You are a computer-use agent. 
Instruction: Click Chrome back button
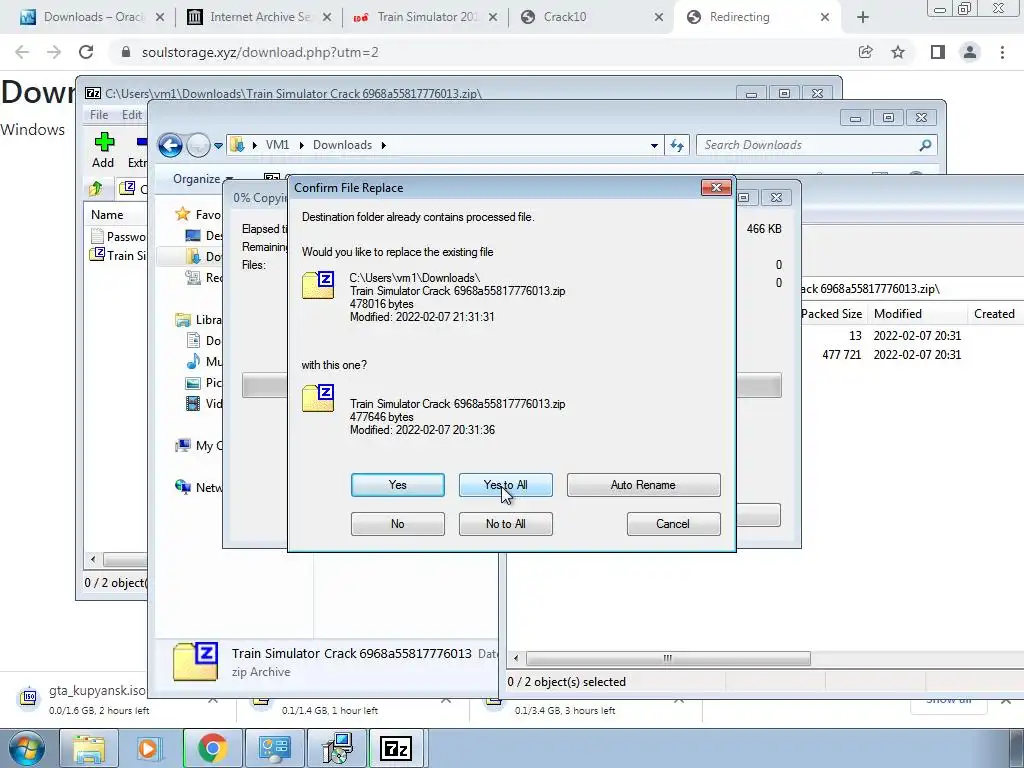(22, 52)
